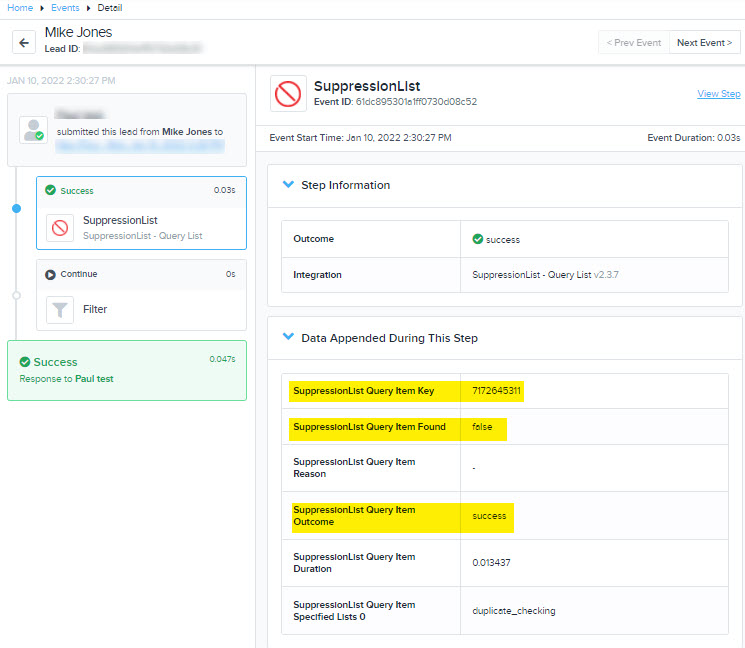The image size is (745, 648).
Task: Collapse Data Appended During This Step
Action: (x=288, y=337)
